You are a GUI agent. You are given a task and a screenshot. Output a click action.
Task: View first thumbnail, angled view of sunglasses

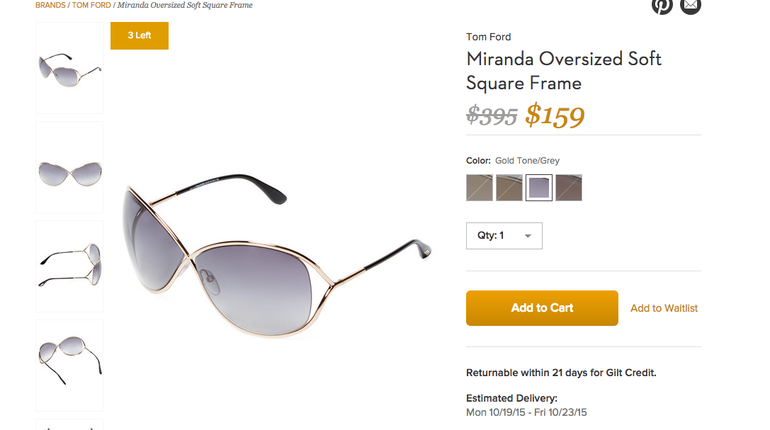[69, 68]
